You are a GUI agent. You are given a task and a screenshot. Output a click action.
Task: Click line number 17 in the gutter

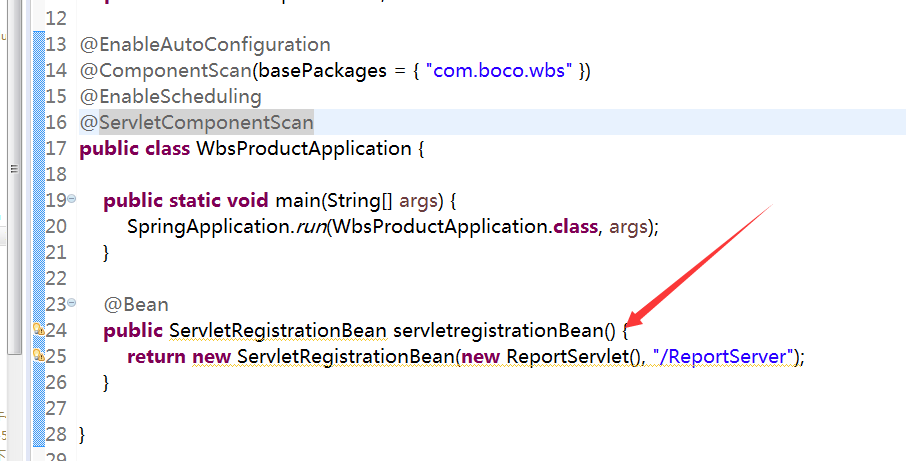pos(56,148)
